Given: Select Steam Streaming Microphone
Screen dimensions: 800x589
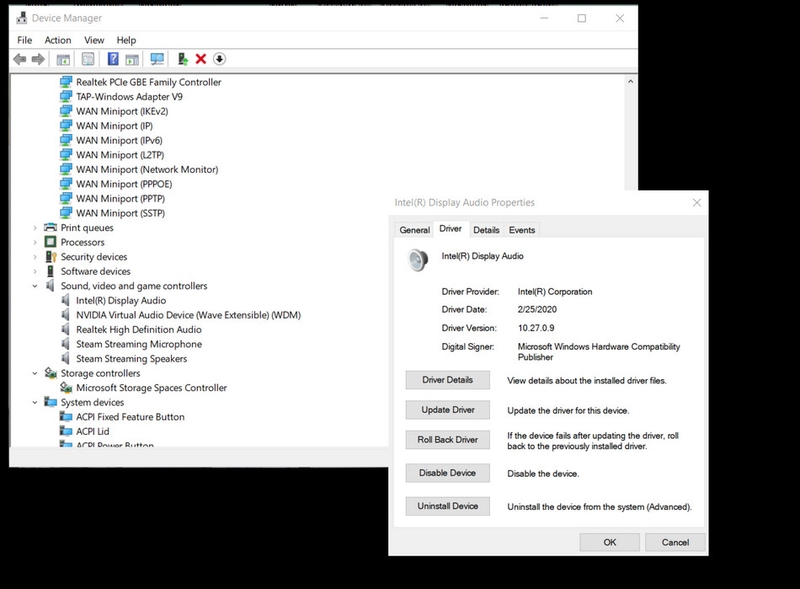Looking at the screenshot, I should click(139, 344).
